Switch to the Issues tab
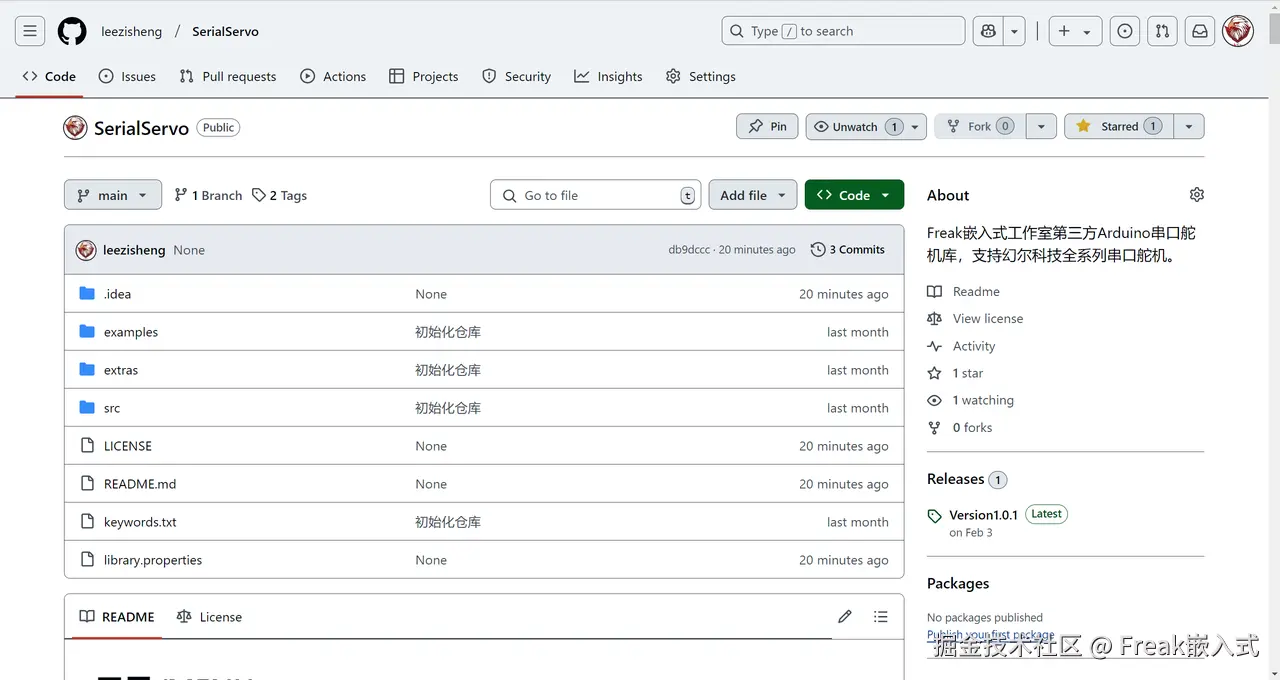This screenshot has width=1280, height=680. [127, 76]
